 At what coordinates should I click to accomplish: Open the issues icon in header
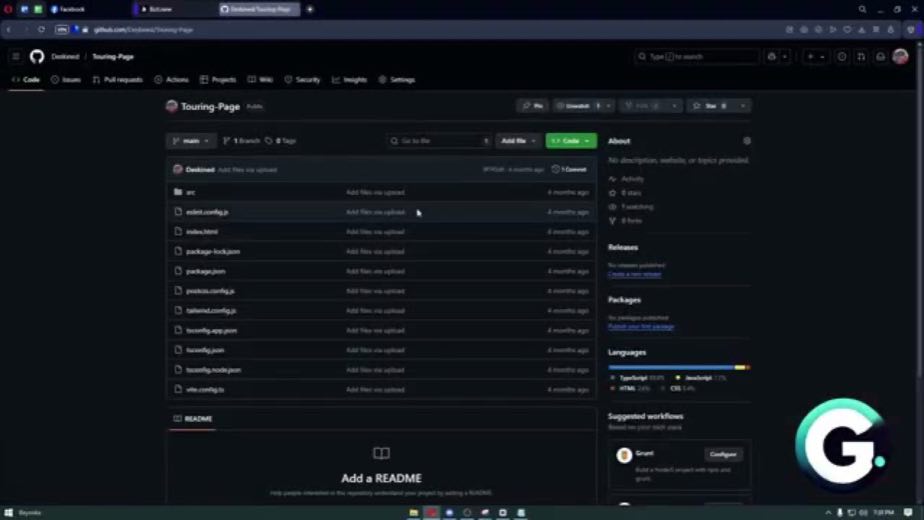point(842,57)
